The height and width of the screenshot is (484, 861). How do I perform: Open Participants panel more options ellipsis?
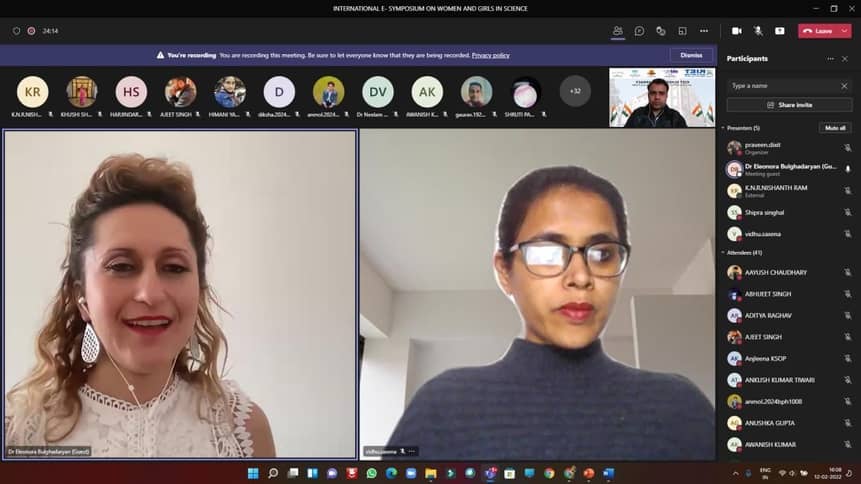(x=829, y=59)
